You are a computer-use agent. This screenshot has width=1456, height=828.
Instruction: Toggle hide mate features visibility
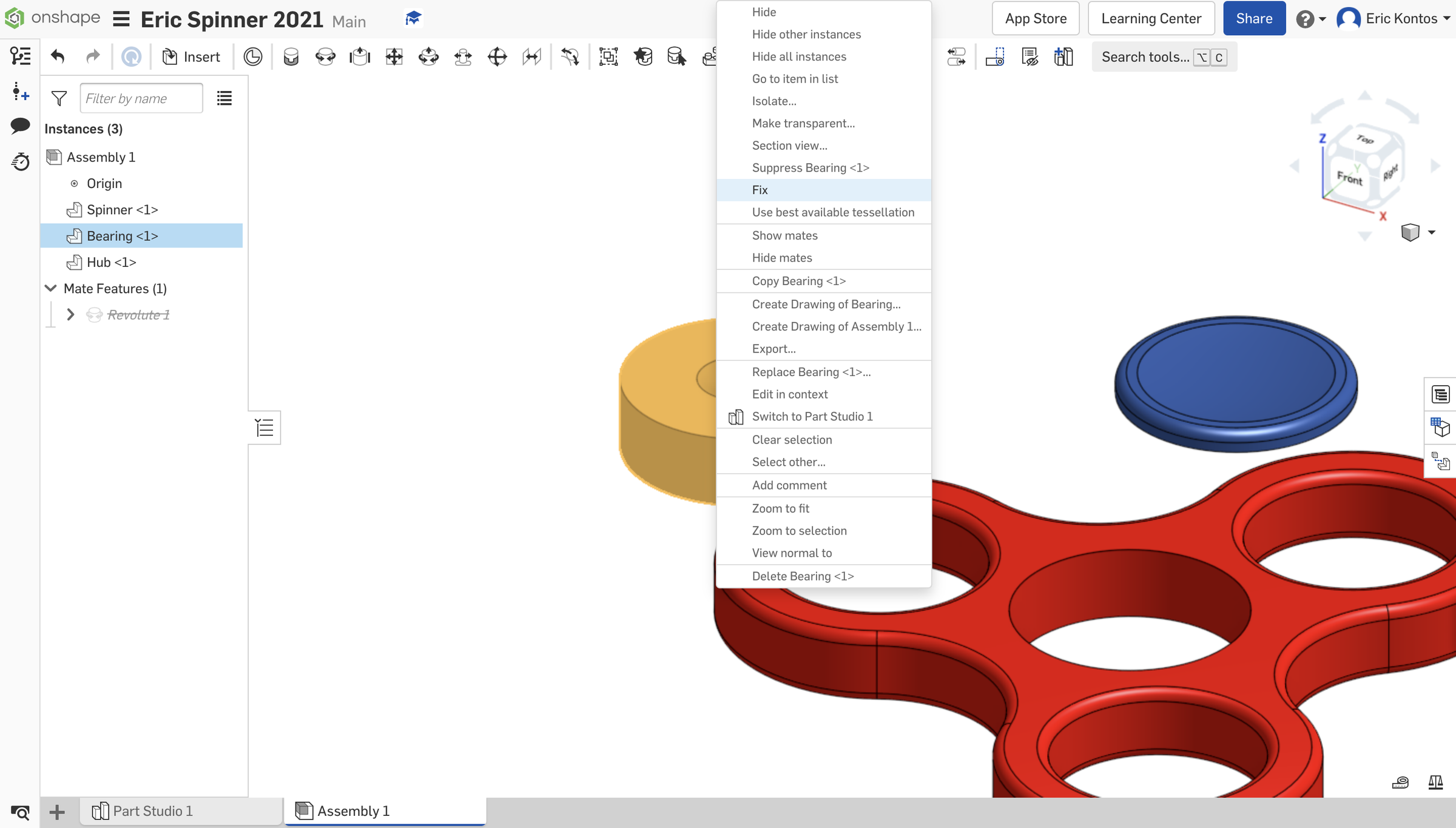tap(1030, 56)
